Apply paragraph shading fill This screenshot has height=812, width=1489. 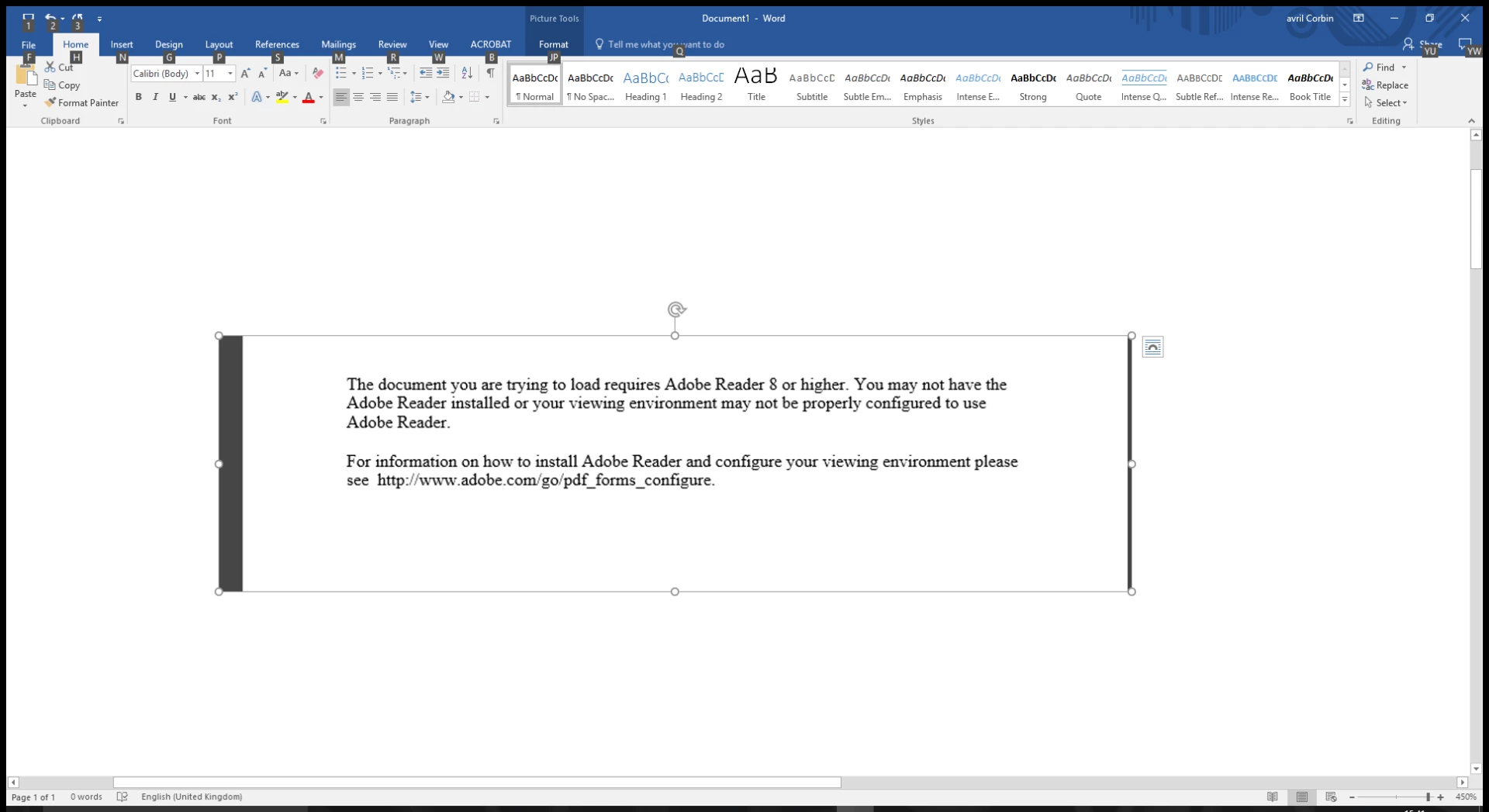click(x=448, y=97)
